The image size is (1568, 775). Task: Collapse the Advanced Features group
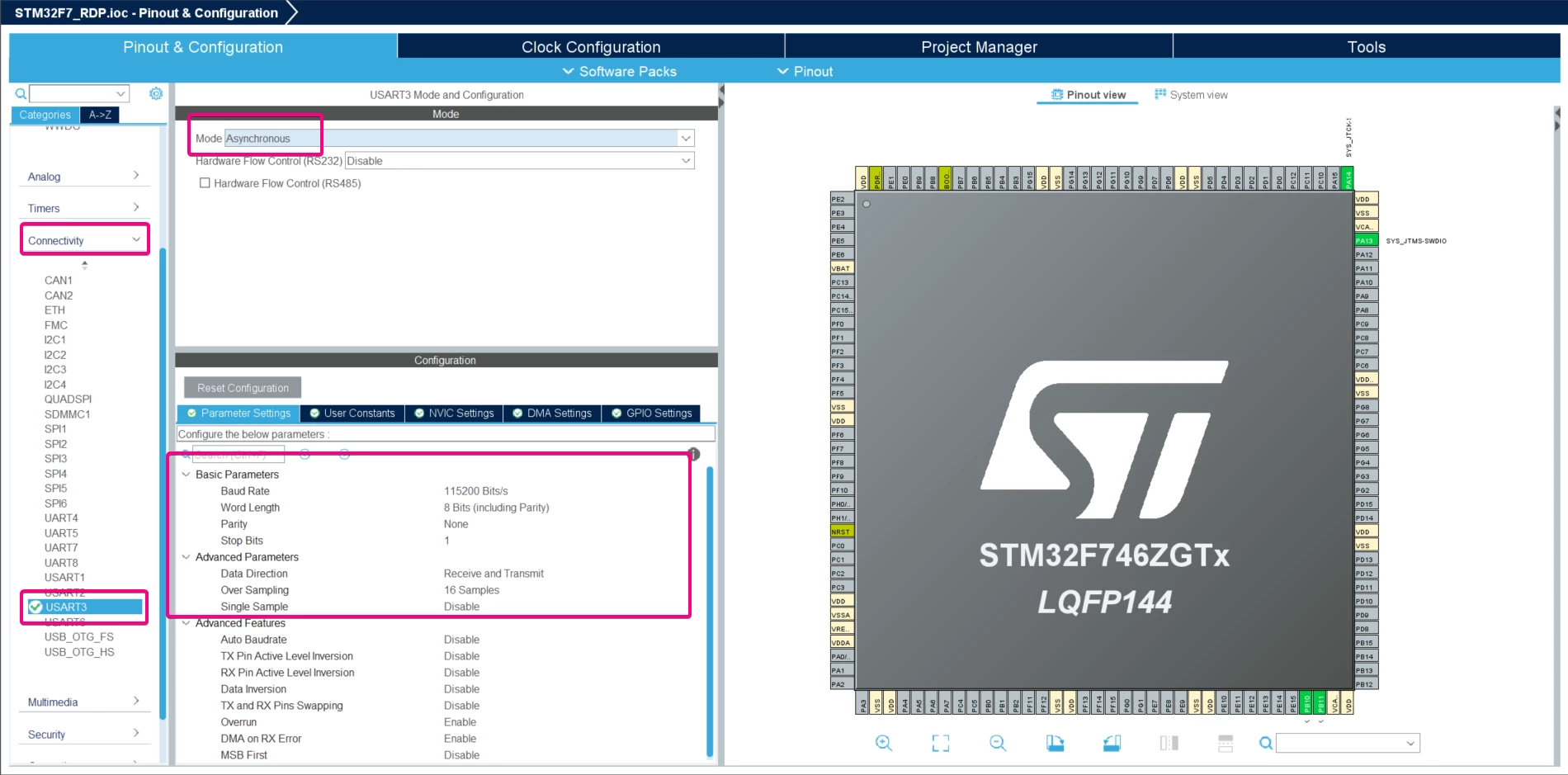pyautogui.click(x=187, y=623)
